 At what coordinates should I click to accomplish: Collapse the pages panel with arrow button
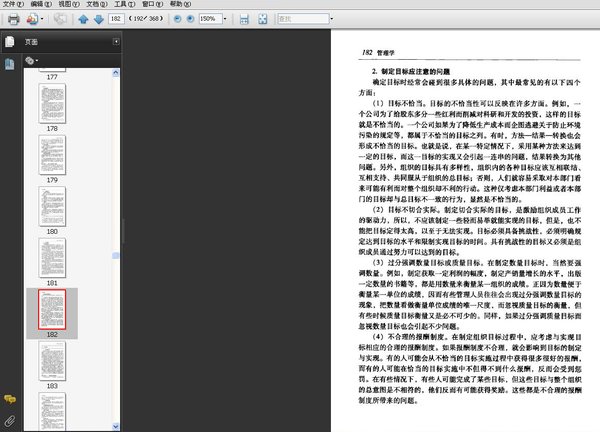tap(118, 42)
